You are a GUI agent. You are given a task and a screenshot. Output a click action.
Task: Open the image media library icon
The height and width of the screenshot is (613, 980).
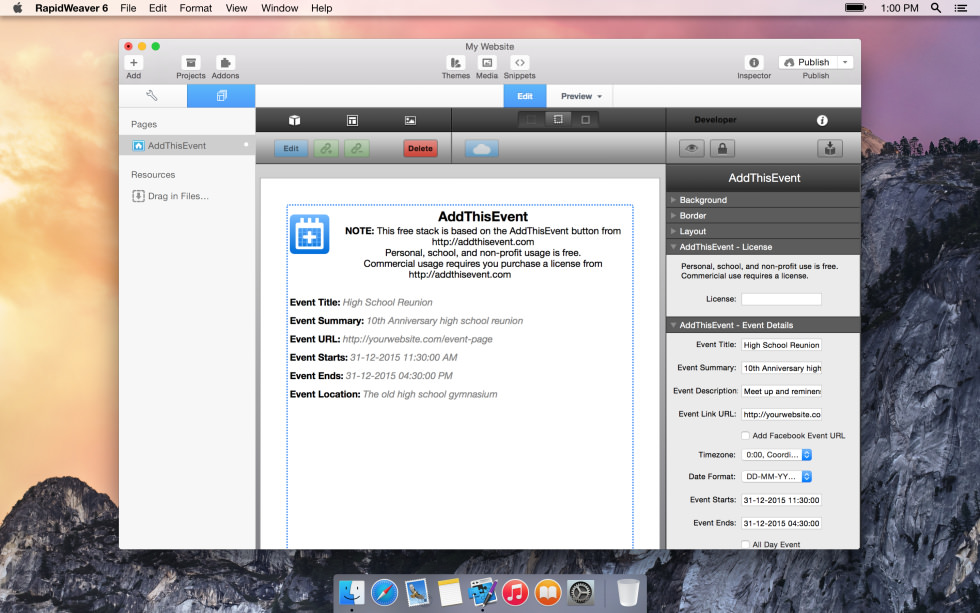[410, 120]
